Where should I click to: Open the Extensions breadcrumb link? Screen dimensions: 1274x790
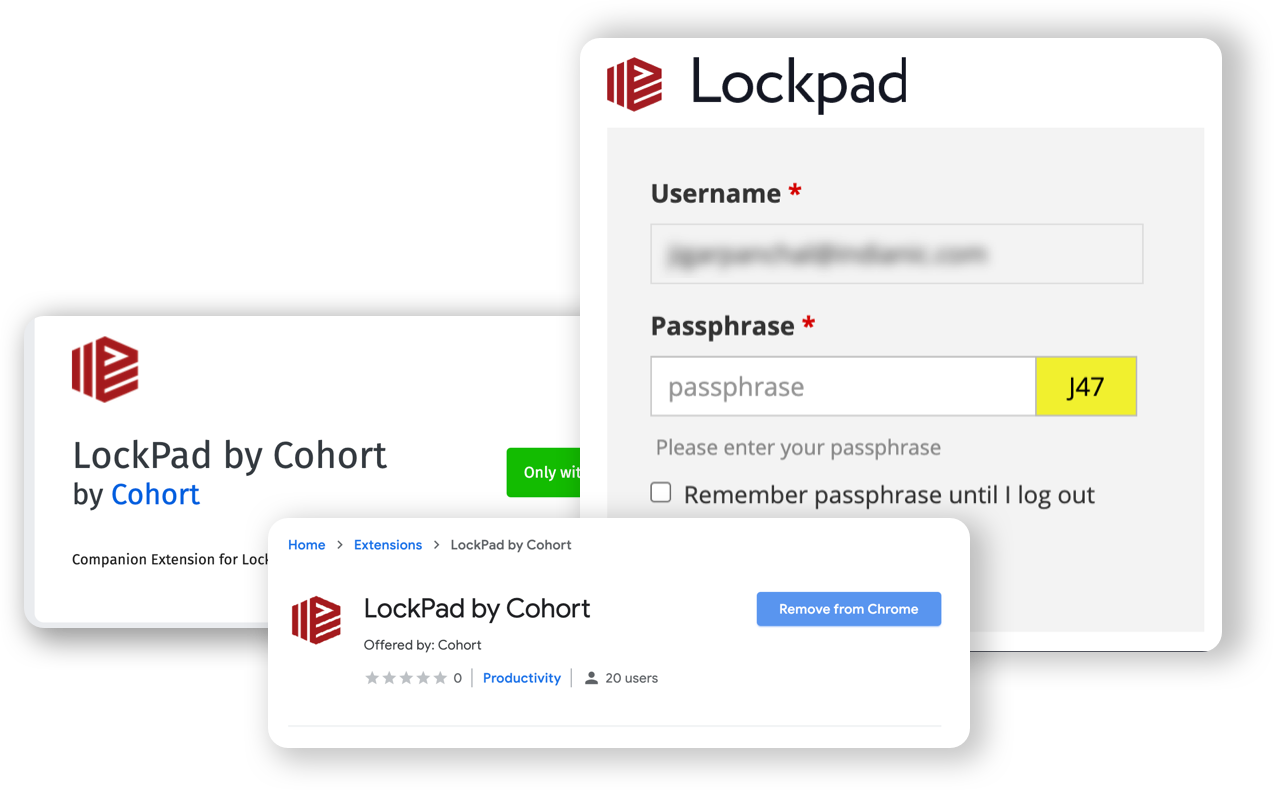pos(388,545)
